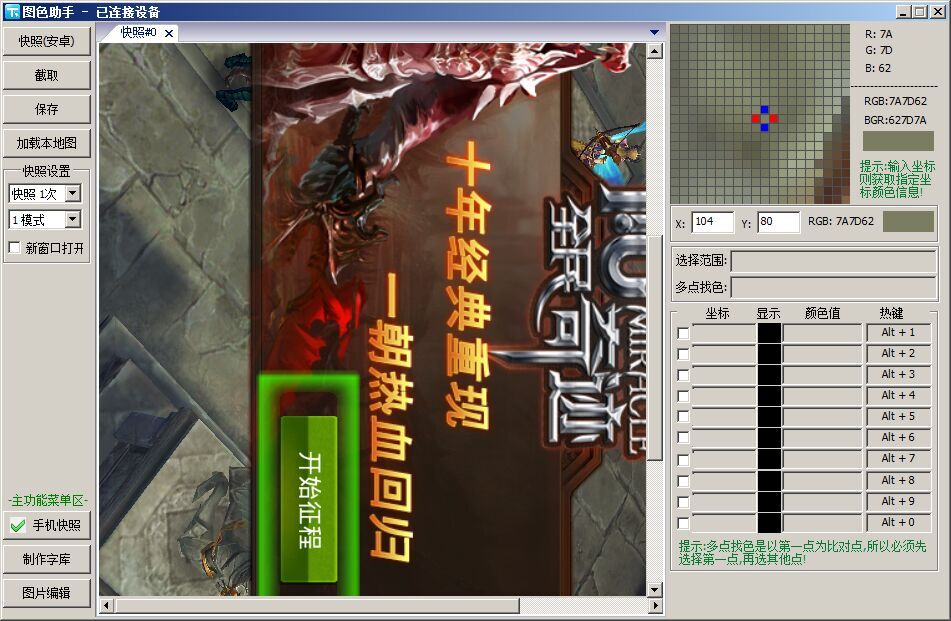Click the horizontal scrollbar right arrow
Screen dimensions: 951x621
655,605
